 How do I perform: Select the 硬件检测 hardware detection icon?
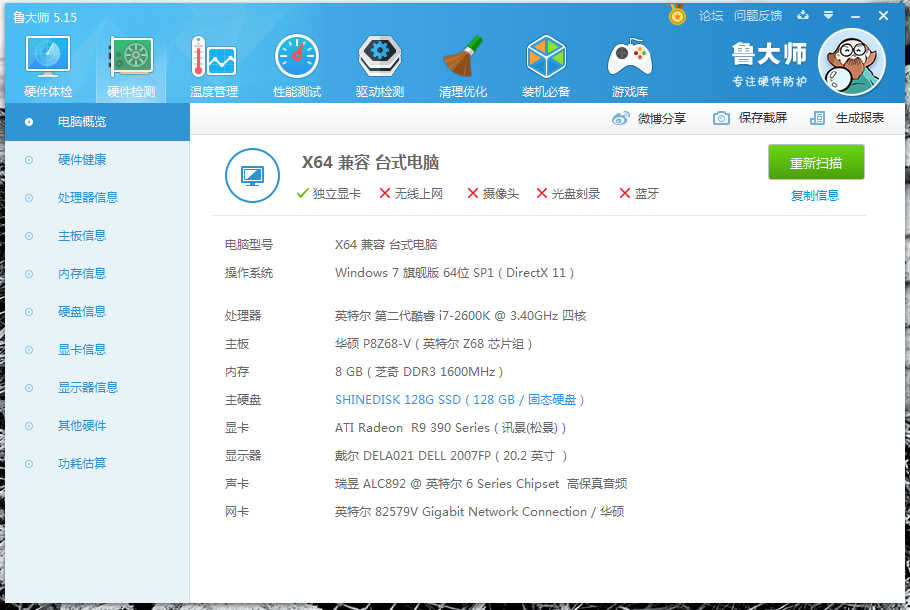(x=131, y=67)
